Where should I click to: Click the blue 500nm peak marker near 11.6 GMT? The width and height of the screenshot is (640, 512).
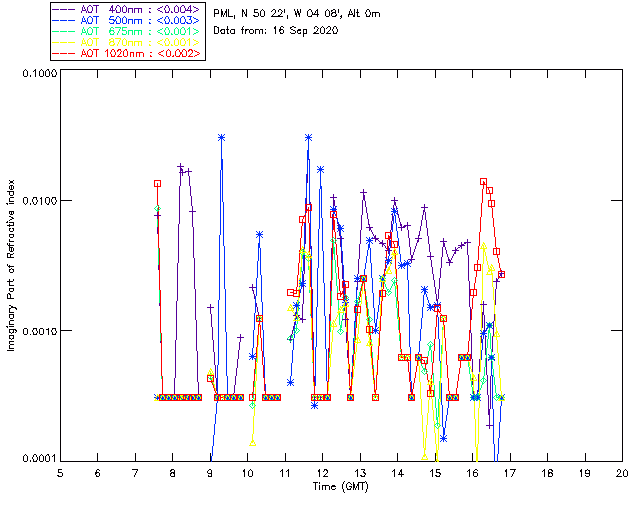click(x=309, y=138)
